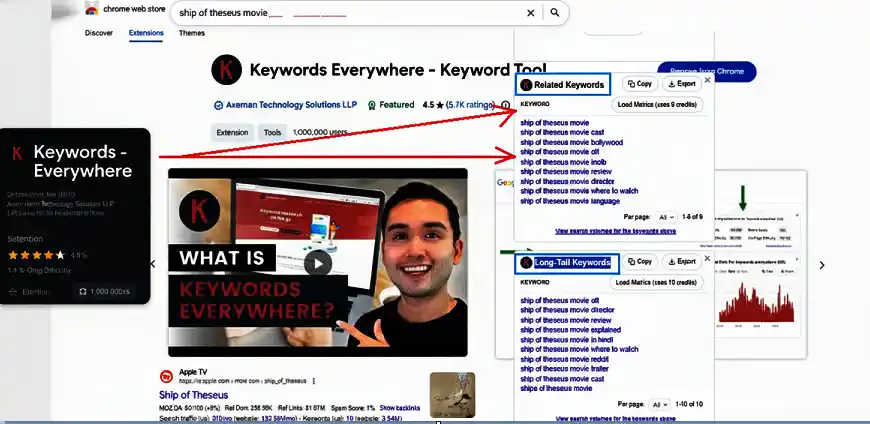Viewport: 870px width, 424px height.
Task: Click the search magnifier icon
Action: [x=555, y=13]
